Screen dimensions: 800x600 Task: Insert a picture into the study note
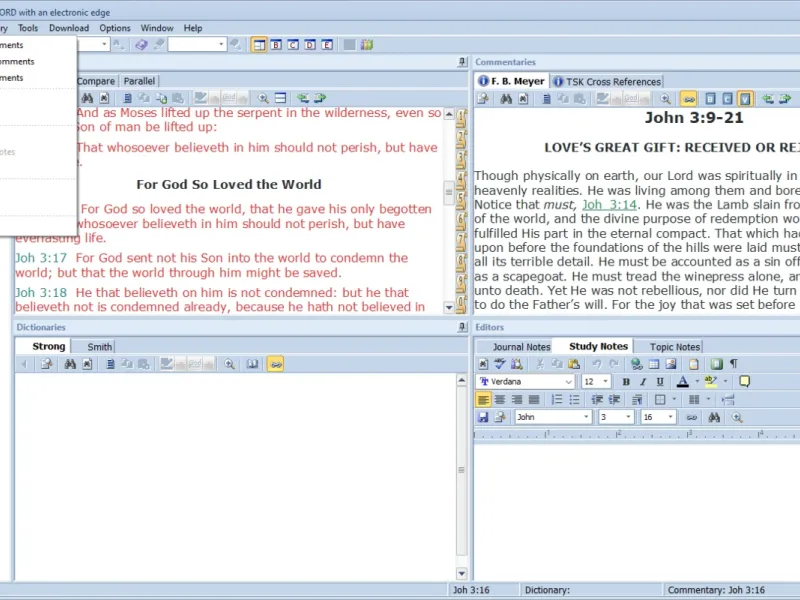coord(670,364)
